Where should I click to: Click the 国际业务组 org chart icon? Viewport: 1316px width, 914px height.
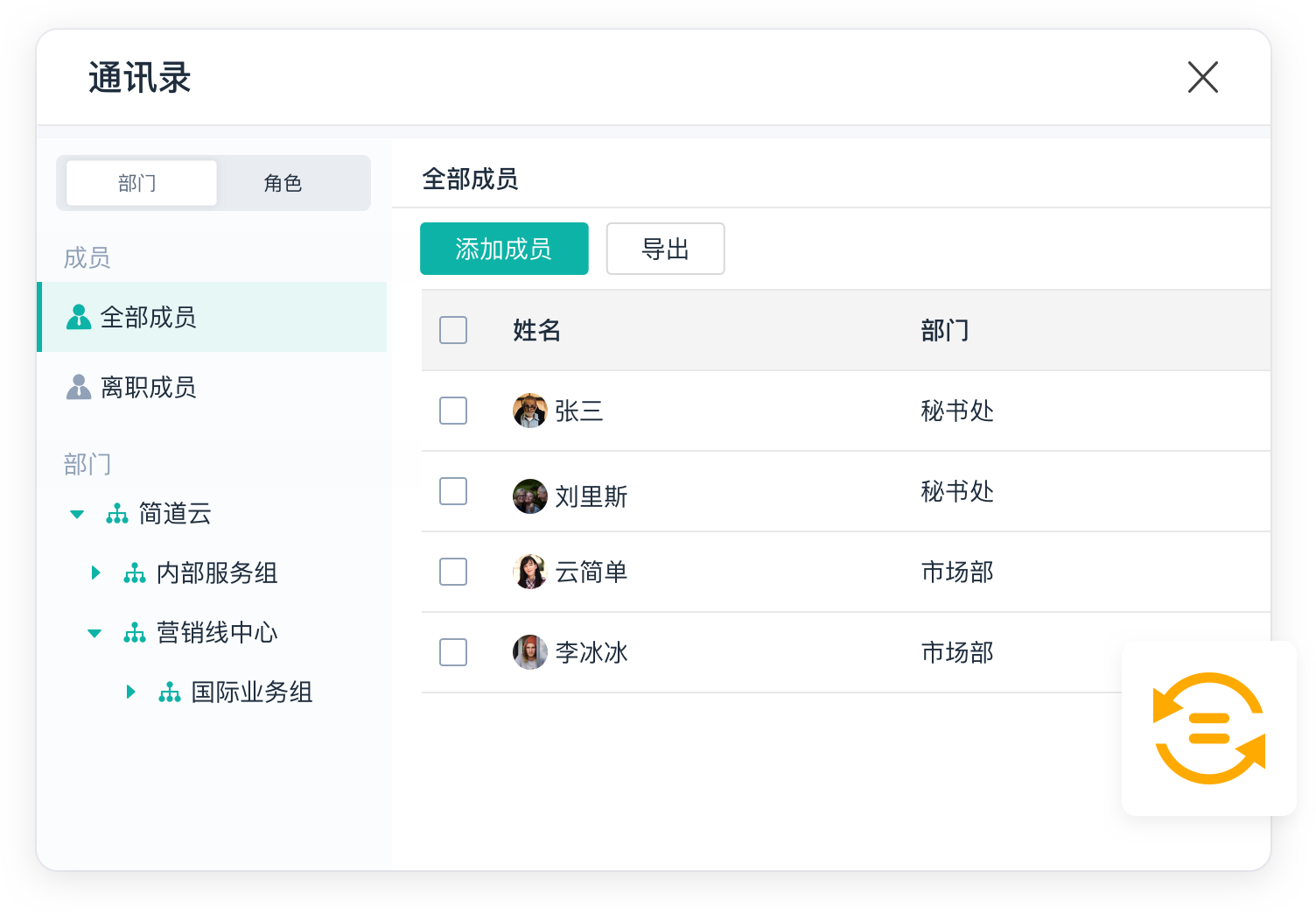(x=170, y=693)
